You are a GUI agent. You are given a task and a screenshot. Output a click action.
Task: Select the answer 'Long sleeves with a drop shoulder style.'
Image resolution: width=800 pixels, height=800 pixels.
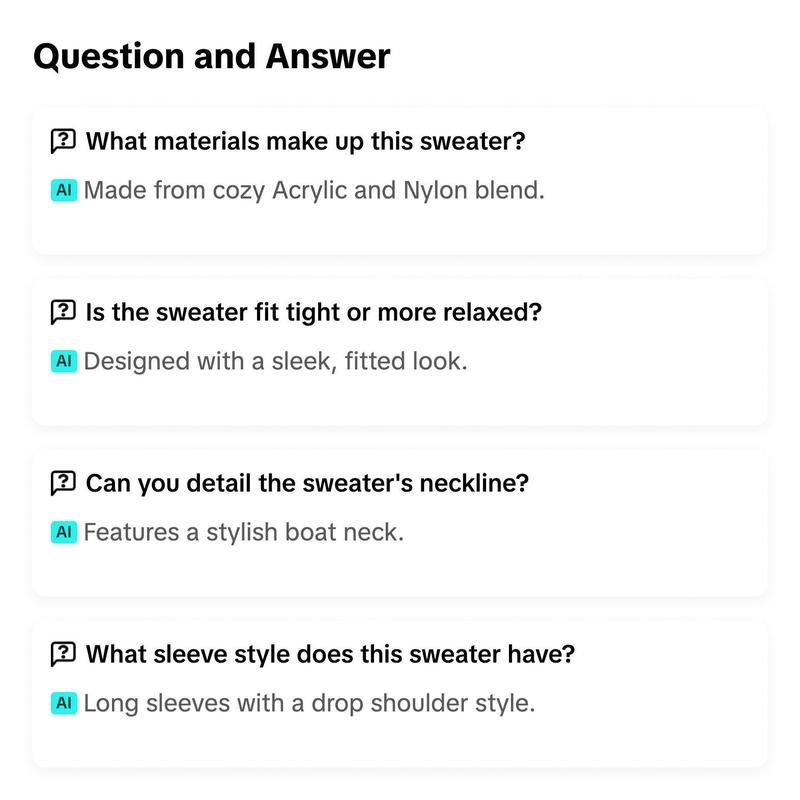click(309, 703)
